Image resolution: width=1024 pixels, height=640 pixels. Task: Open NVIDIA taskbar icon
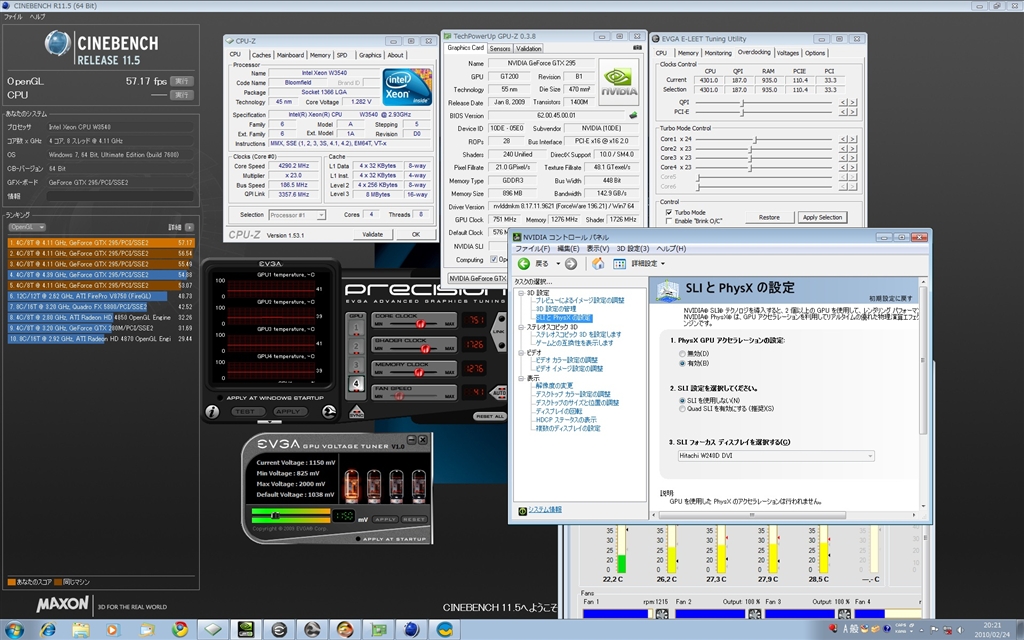pos(246,630)
